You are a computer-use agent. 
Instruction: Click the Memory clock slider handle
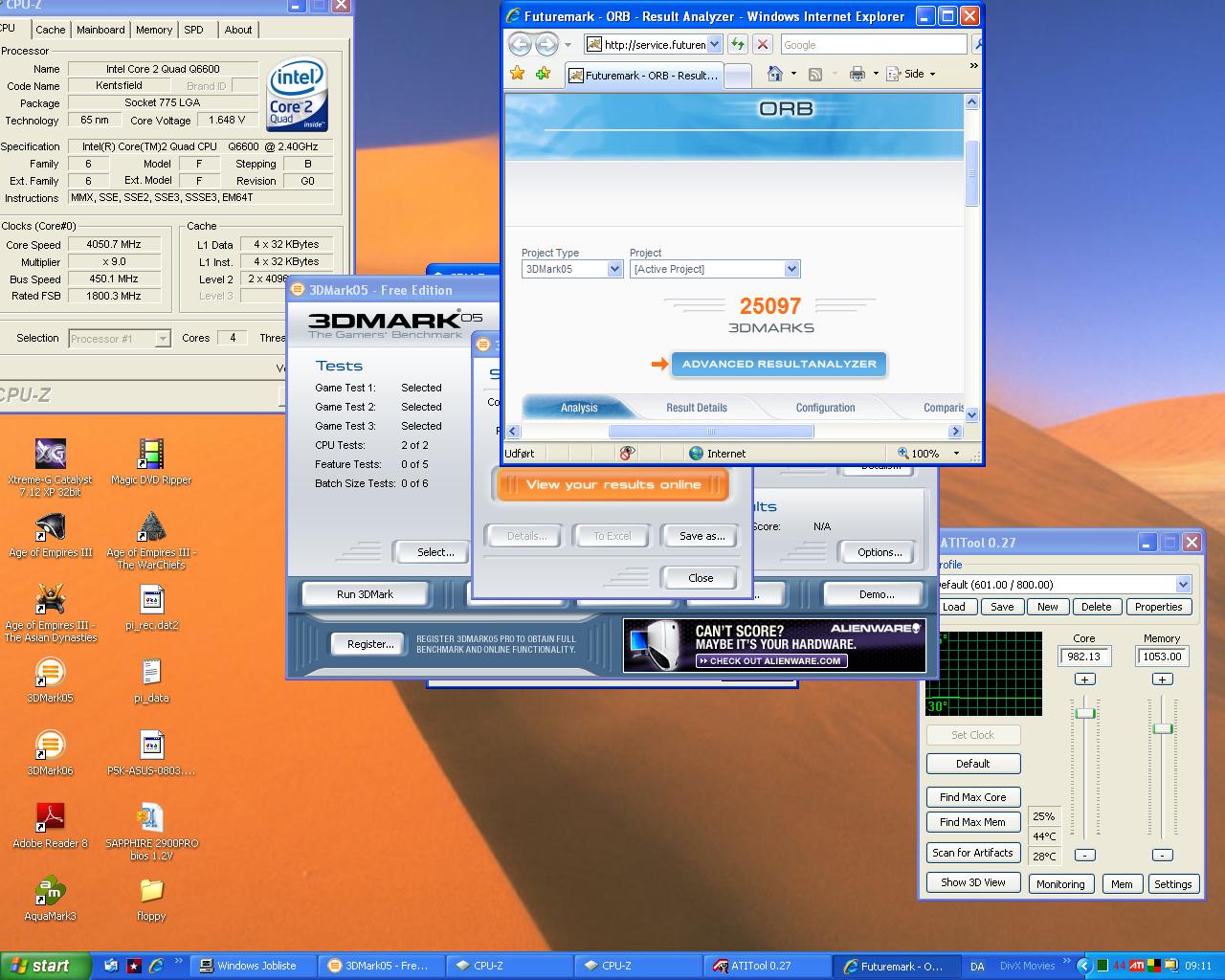(1162, 728)
